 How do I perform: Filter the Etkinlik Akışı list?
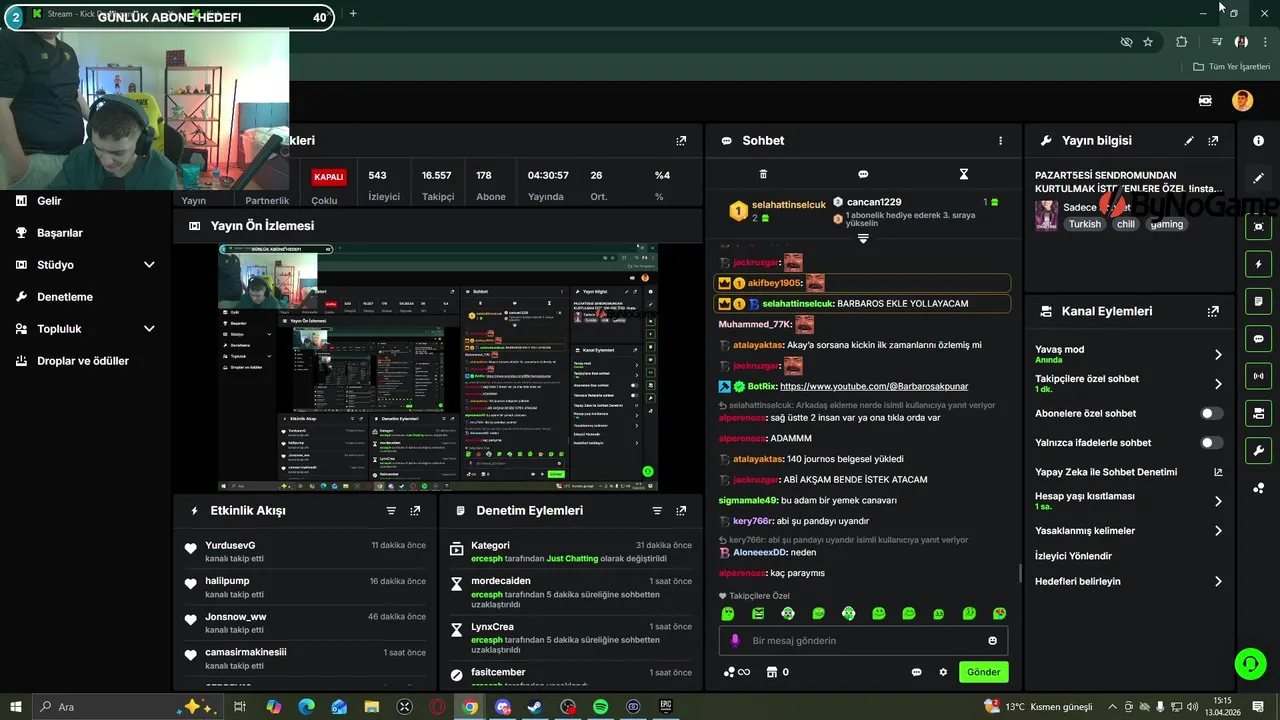(x=391, y=510)
